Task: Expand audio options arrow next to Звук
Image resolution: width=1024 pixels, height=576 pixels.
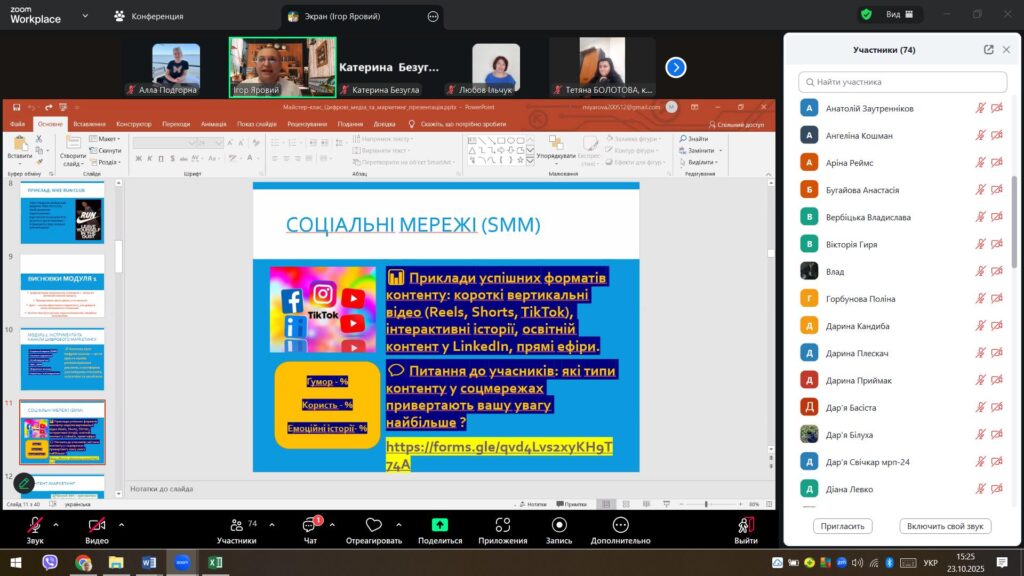Action: (x=61, y=524)
